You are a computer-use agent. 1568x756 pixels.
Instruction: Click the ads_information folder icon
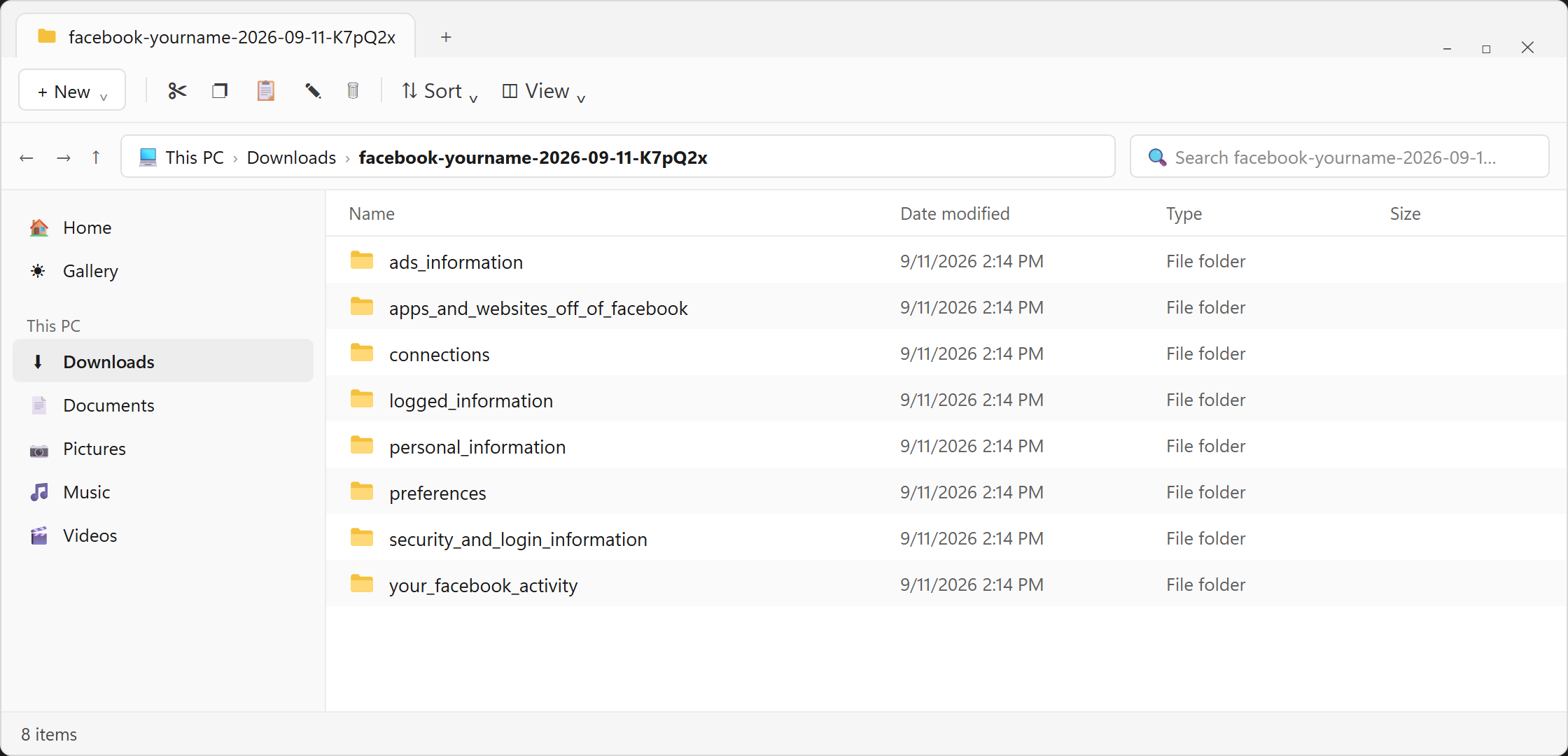tap(362, 260)
